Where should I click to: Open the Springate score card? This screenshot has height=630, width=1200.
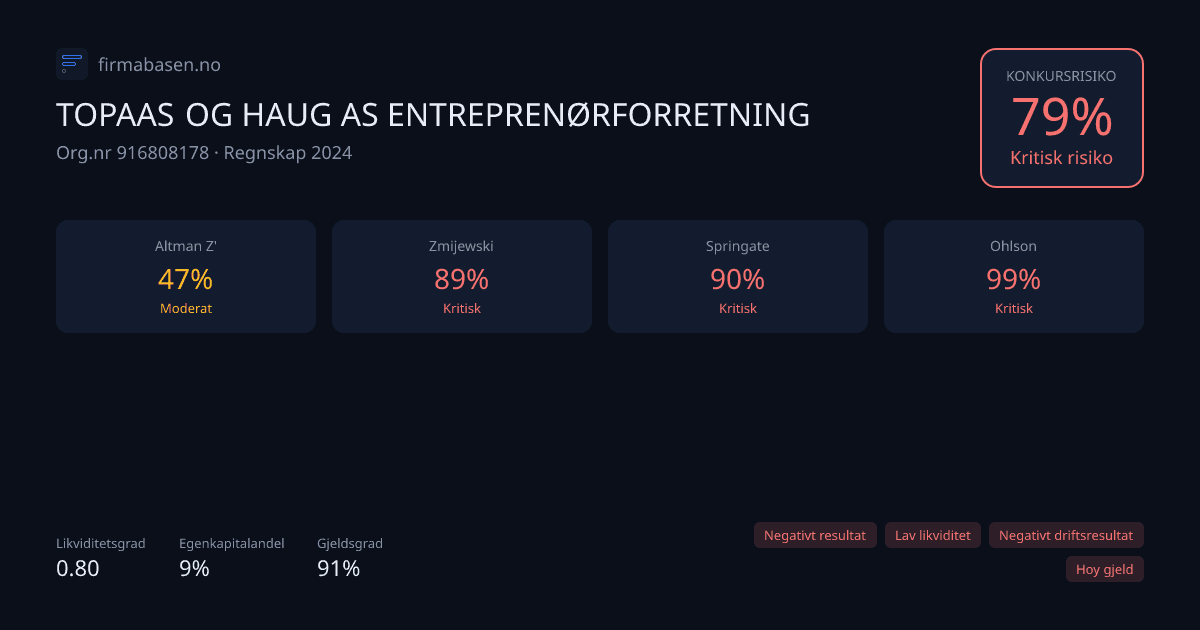[738, 276]
